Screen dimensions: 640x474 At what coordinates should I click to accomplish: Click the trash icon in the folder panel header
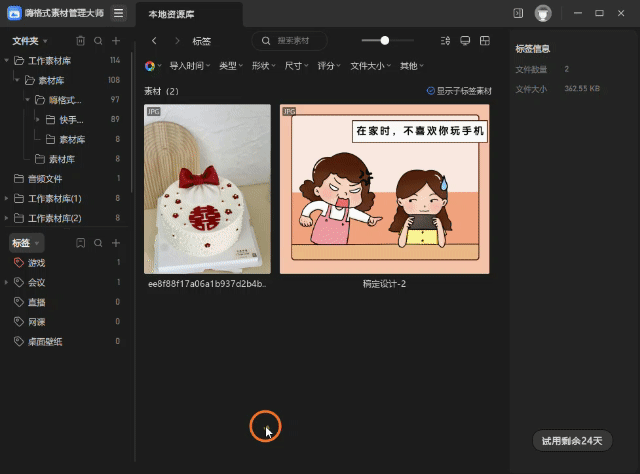coord(80,41)
